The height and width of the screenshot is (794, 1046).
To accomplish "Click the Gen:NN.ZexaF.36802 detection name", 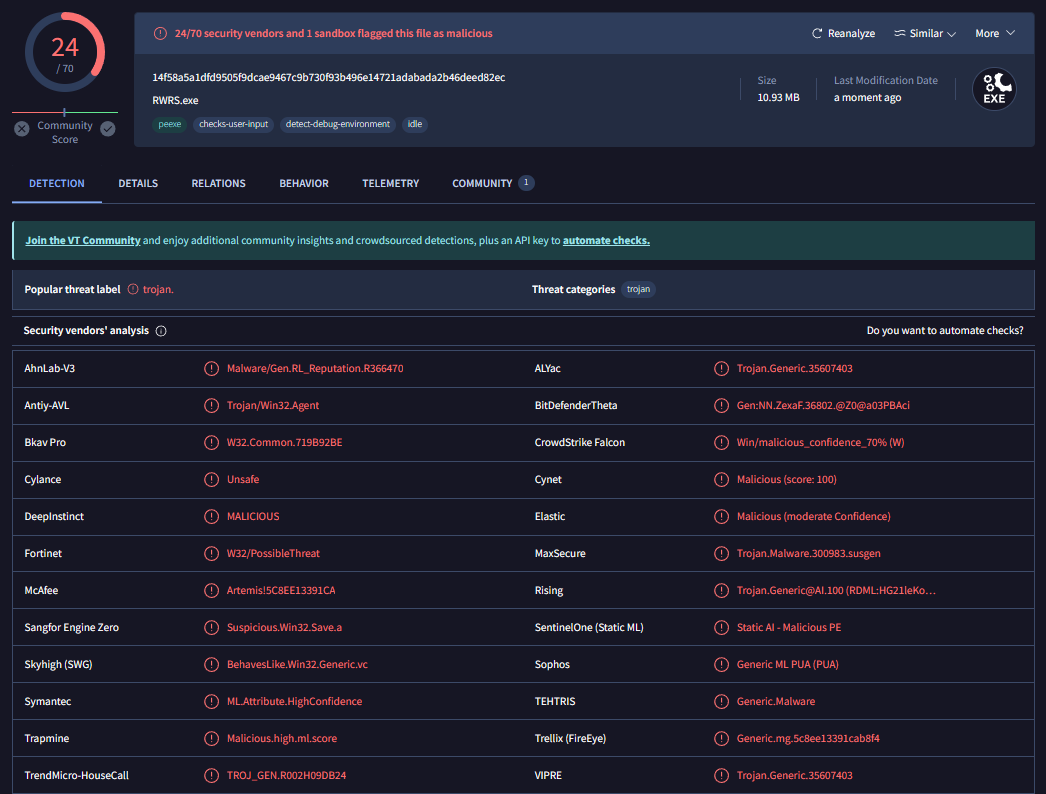I will [x=823, y=406].
